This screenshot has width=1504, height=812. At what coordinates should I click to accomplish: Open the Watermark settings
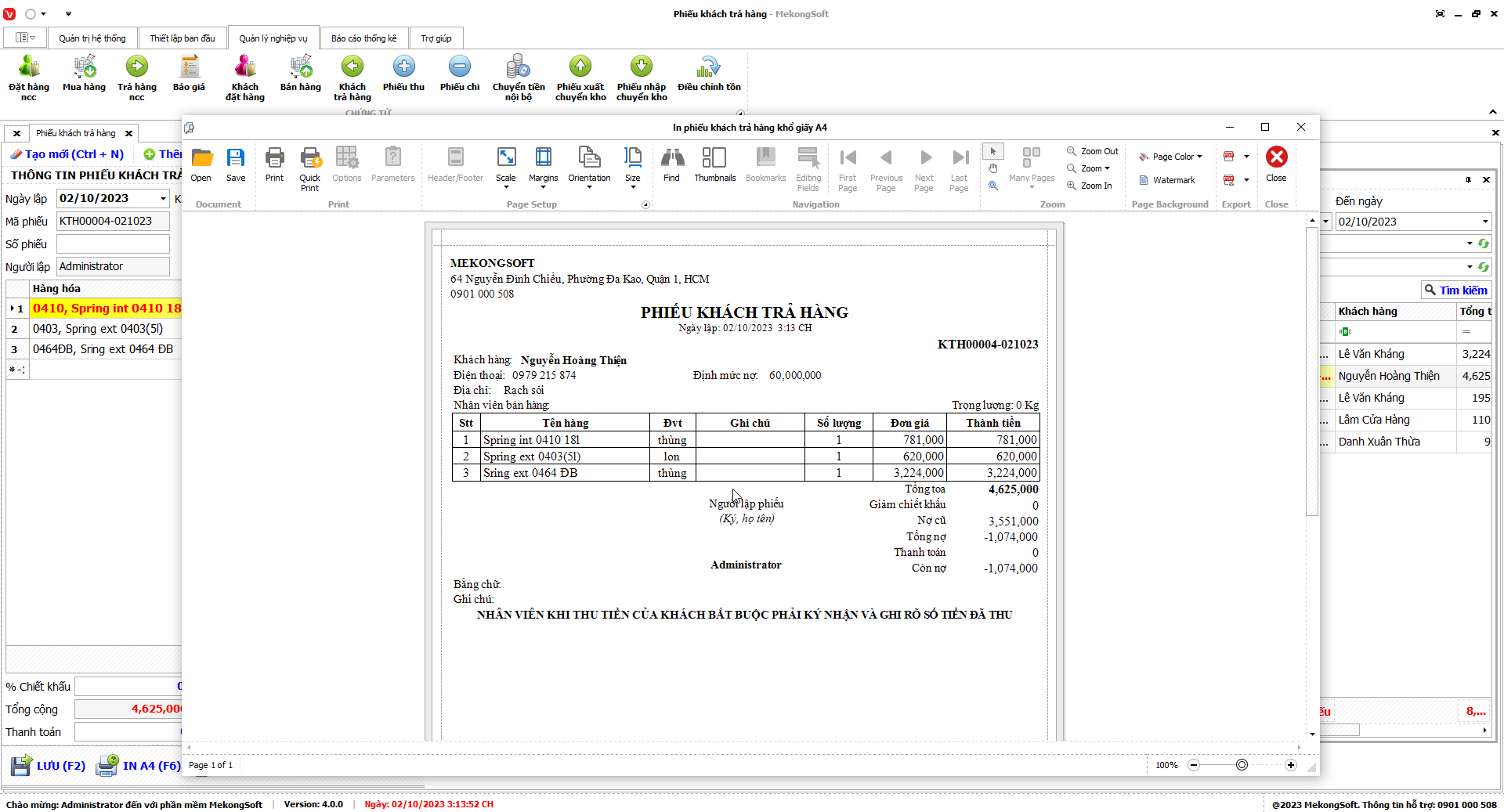pos(1167,180)
